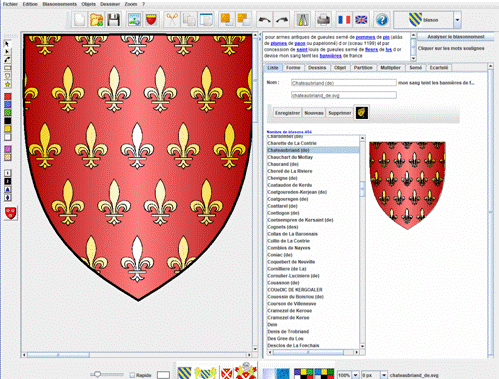Cut selection with the scissors icon
This screenshot has width=499, height=379.
(x=172, y=20)
